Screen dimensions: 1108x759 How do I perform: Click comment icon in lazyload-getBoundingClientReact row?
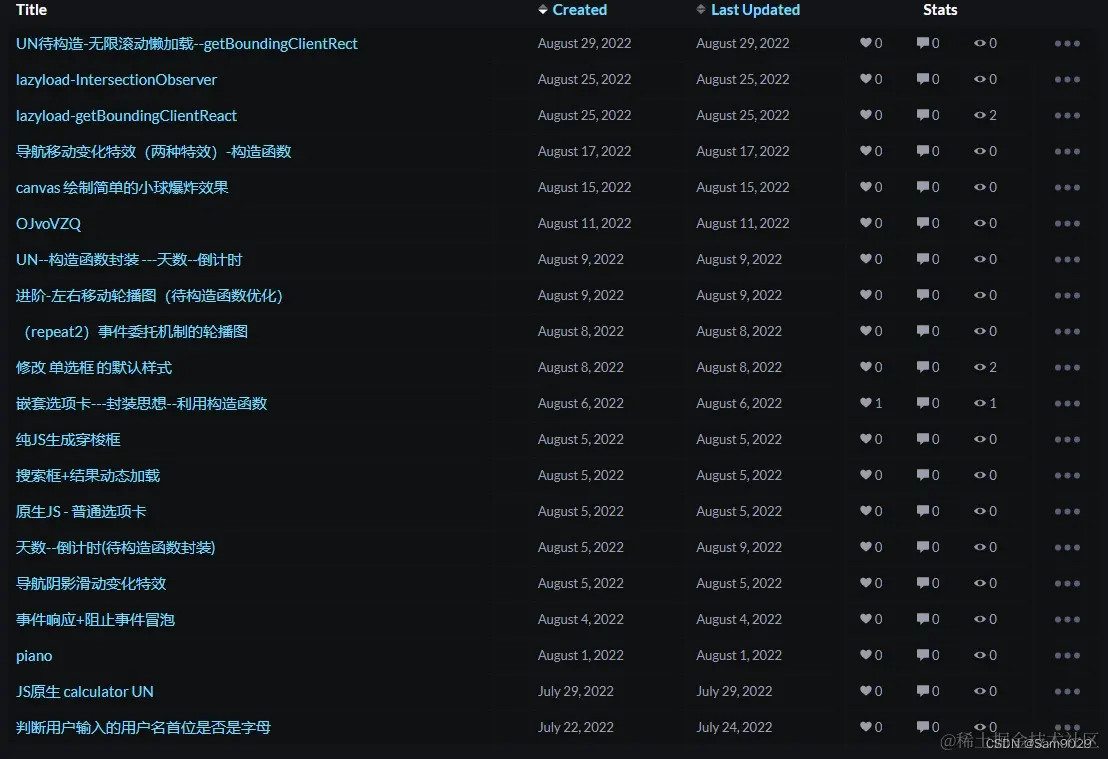(x=923, y=115)
